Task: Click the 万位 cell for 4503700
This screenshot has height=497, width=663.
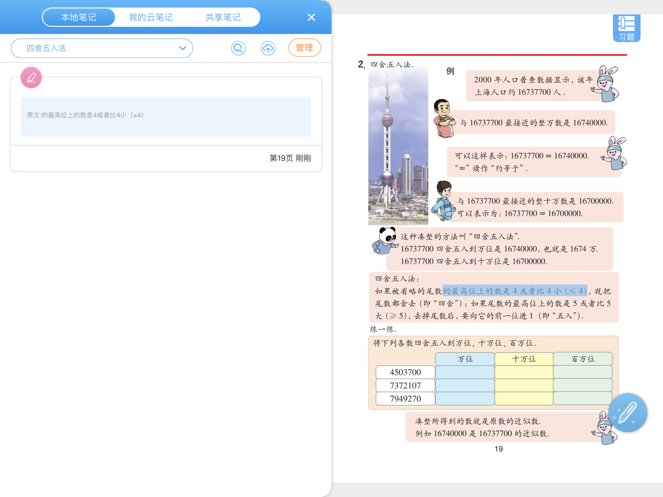Action: 464,372
